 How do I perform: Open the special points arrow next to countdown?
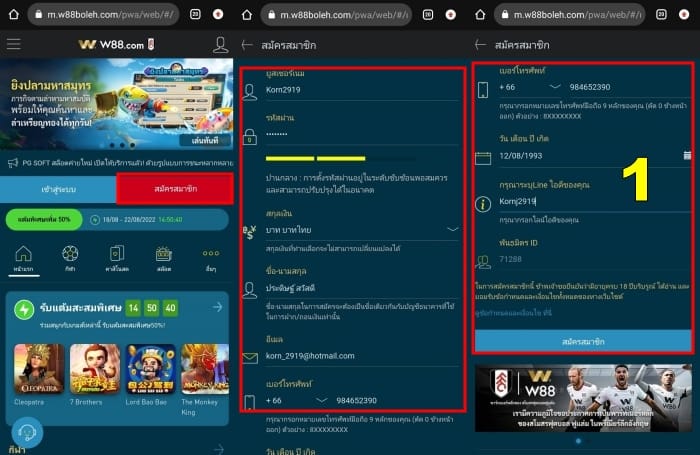click(217, 307)
